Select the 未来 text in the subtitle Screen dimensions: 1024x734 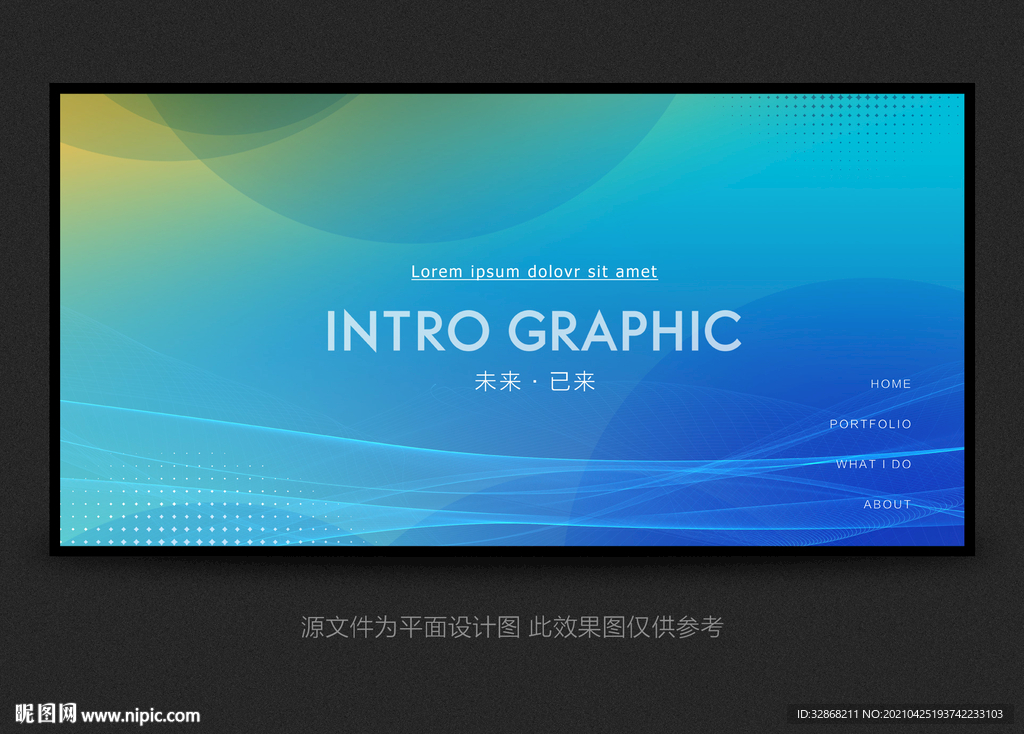click(498, 381)
